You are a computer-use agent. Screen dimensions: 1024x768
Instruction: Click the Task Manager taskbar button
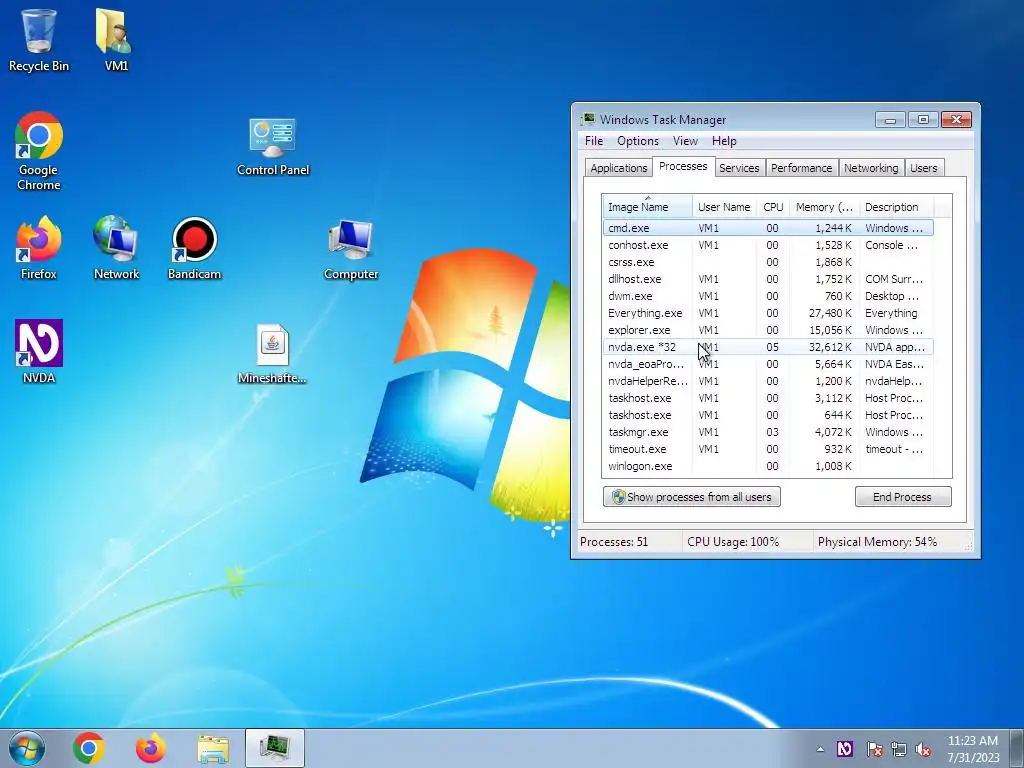click(275, 748)
